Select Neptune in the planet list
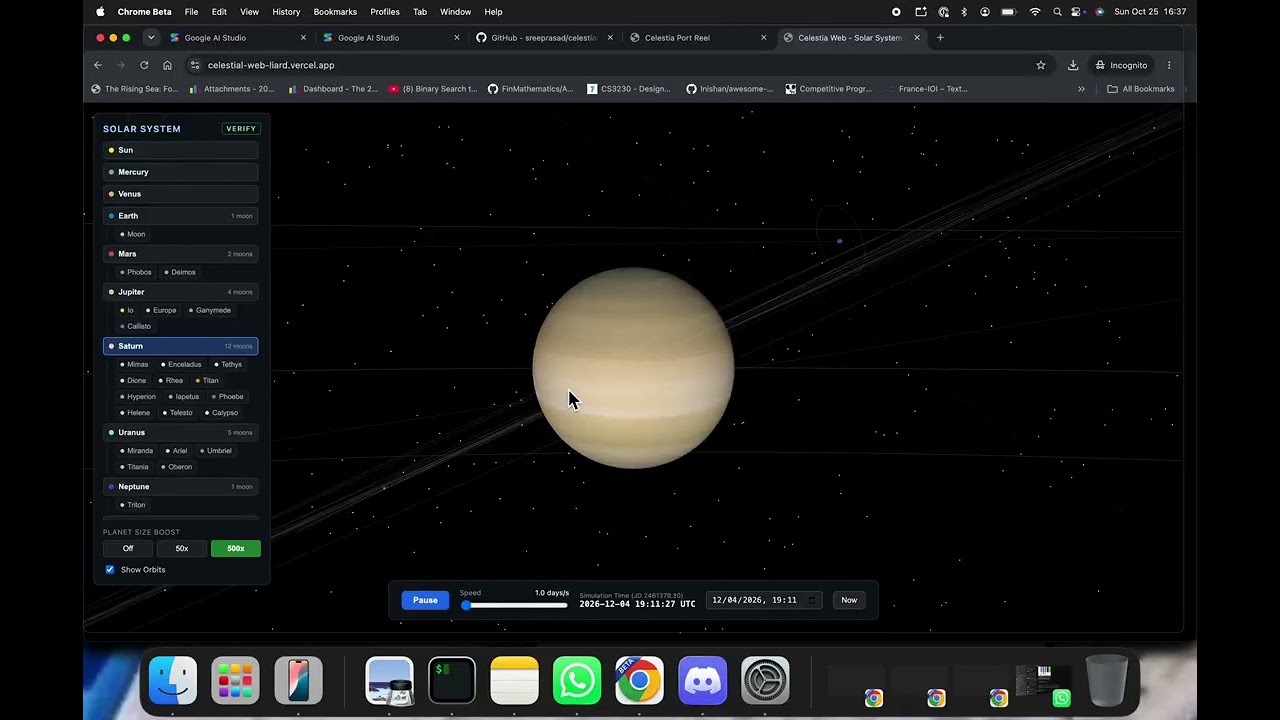The image size is (1280, 720). tap(181, 487)
